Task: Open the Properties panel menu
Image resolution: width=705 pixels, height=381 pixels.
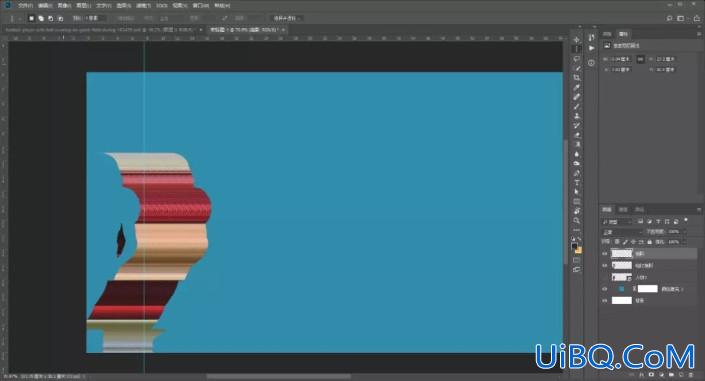Action: [x=699, y=34]
